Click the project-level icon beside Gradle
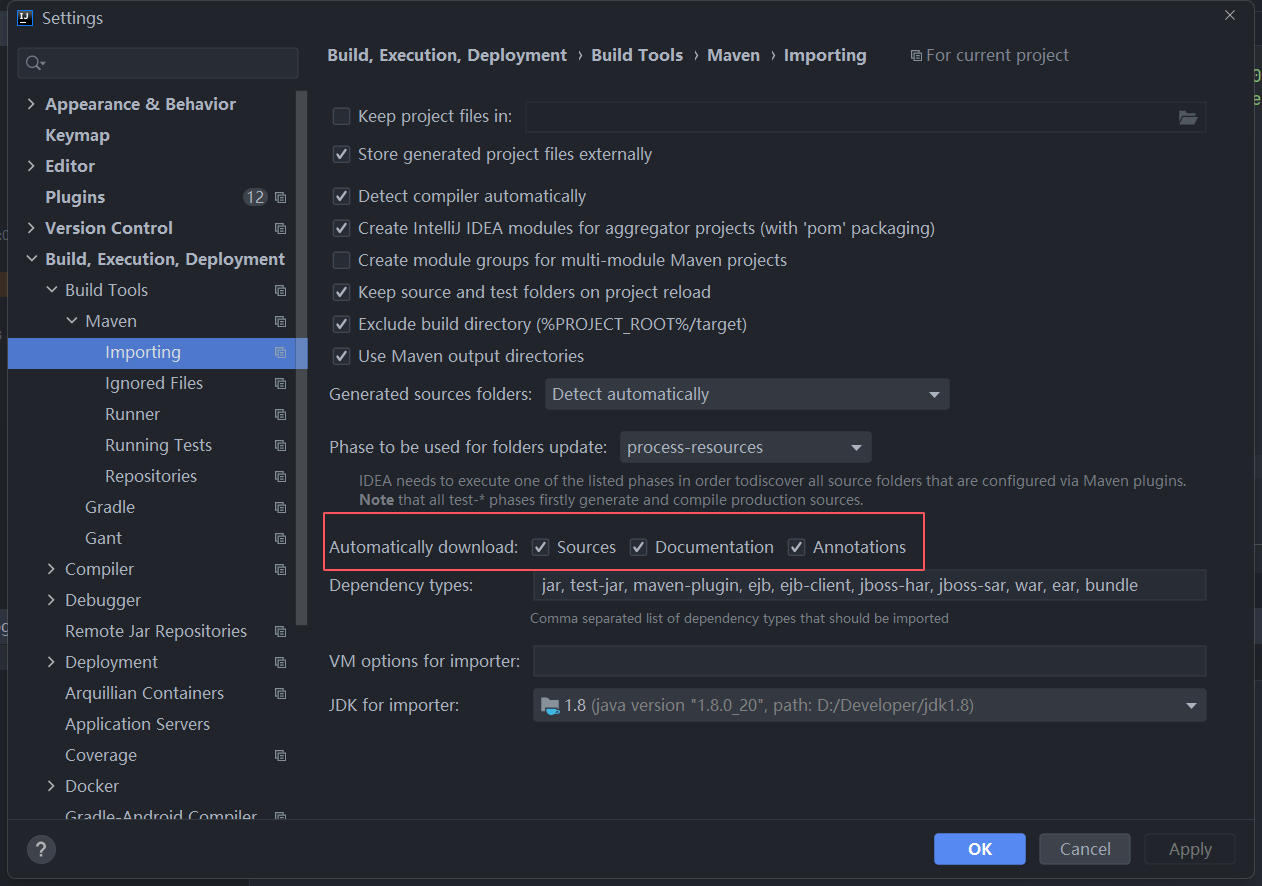The width and height of the screenshot is (1262, 886). pos(280,508)
